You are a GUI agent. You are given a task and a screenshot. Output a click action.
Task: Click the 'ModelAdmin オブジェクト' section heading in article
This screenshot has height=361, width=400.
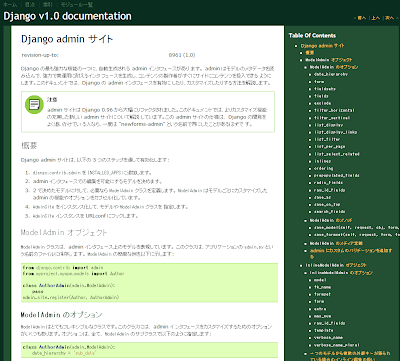[x=64, y=232]
